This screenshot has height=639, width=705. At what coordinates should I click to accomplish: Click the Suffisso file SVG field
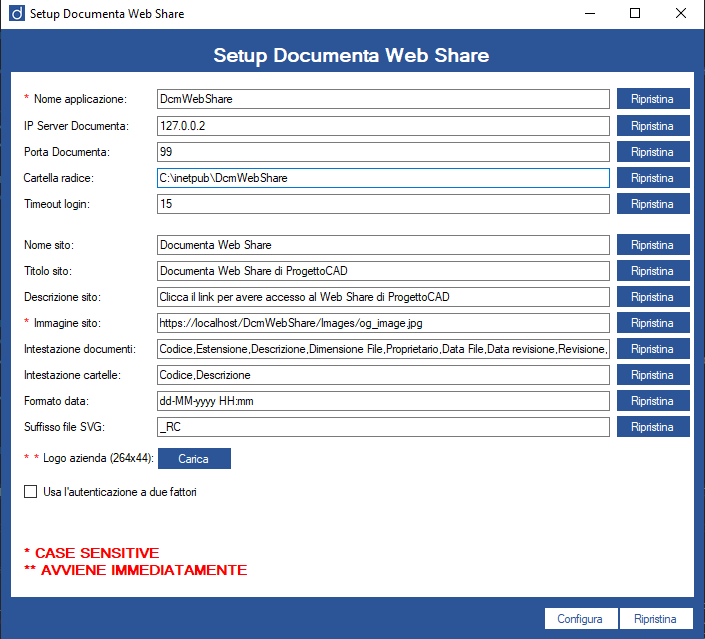[x=383, y=427]
